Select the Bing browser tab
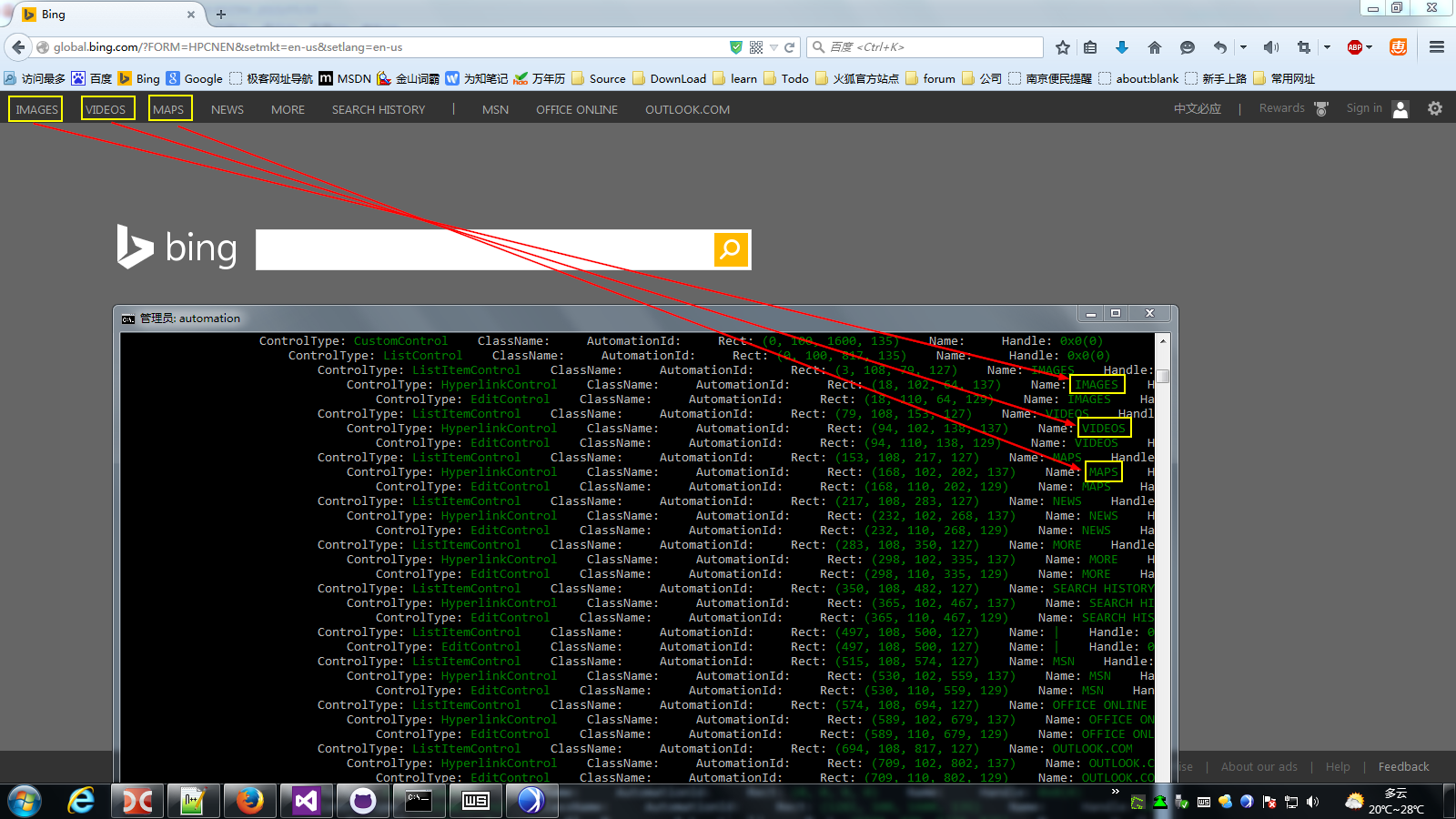This screenshot has width=1456, height=819. point(109,15)
